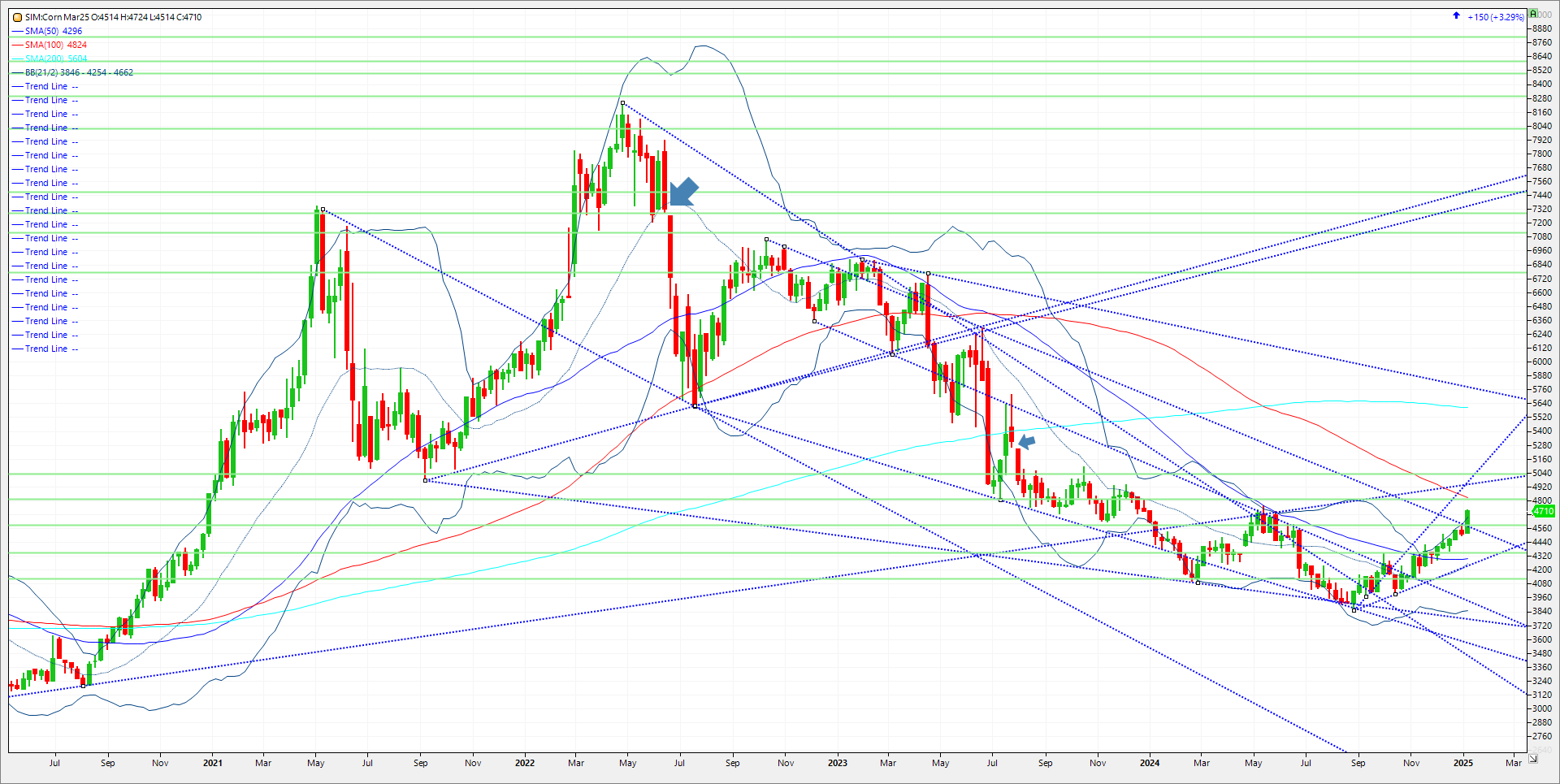Click the SIM:Corn Mar25 OHLC title text
Viewport: 1560px width, 784px height.
click(113, 17)
